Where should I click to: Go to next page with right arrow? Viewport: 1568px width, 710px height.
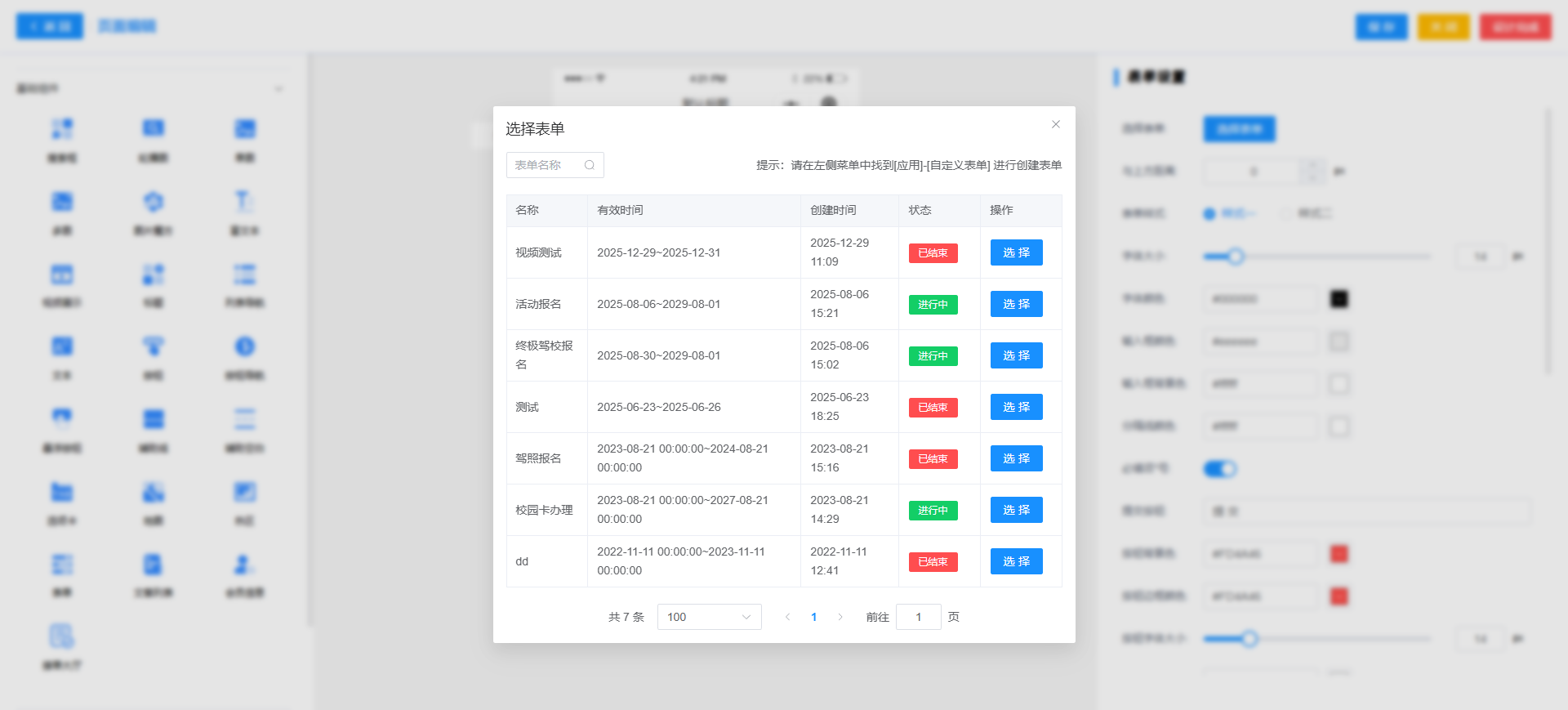[x=840, y=617]
